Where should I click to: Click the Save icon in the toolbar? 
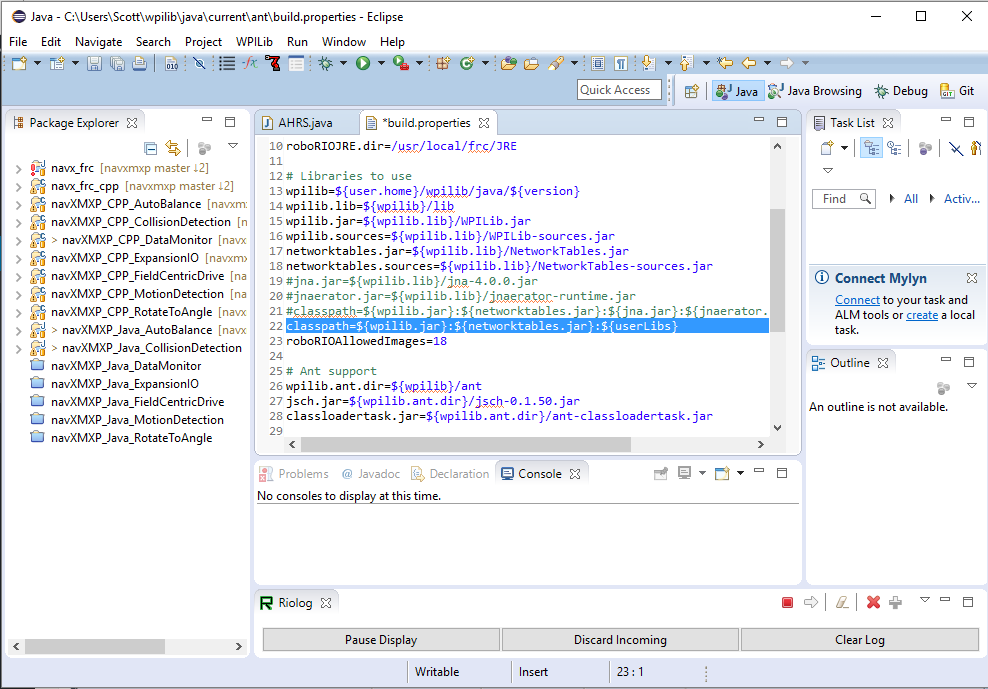(94, 64)
